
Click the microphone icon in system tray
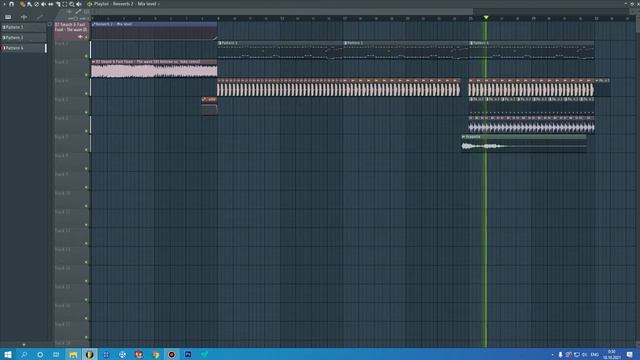pyautogui.click(x=560, y=355)
